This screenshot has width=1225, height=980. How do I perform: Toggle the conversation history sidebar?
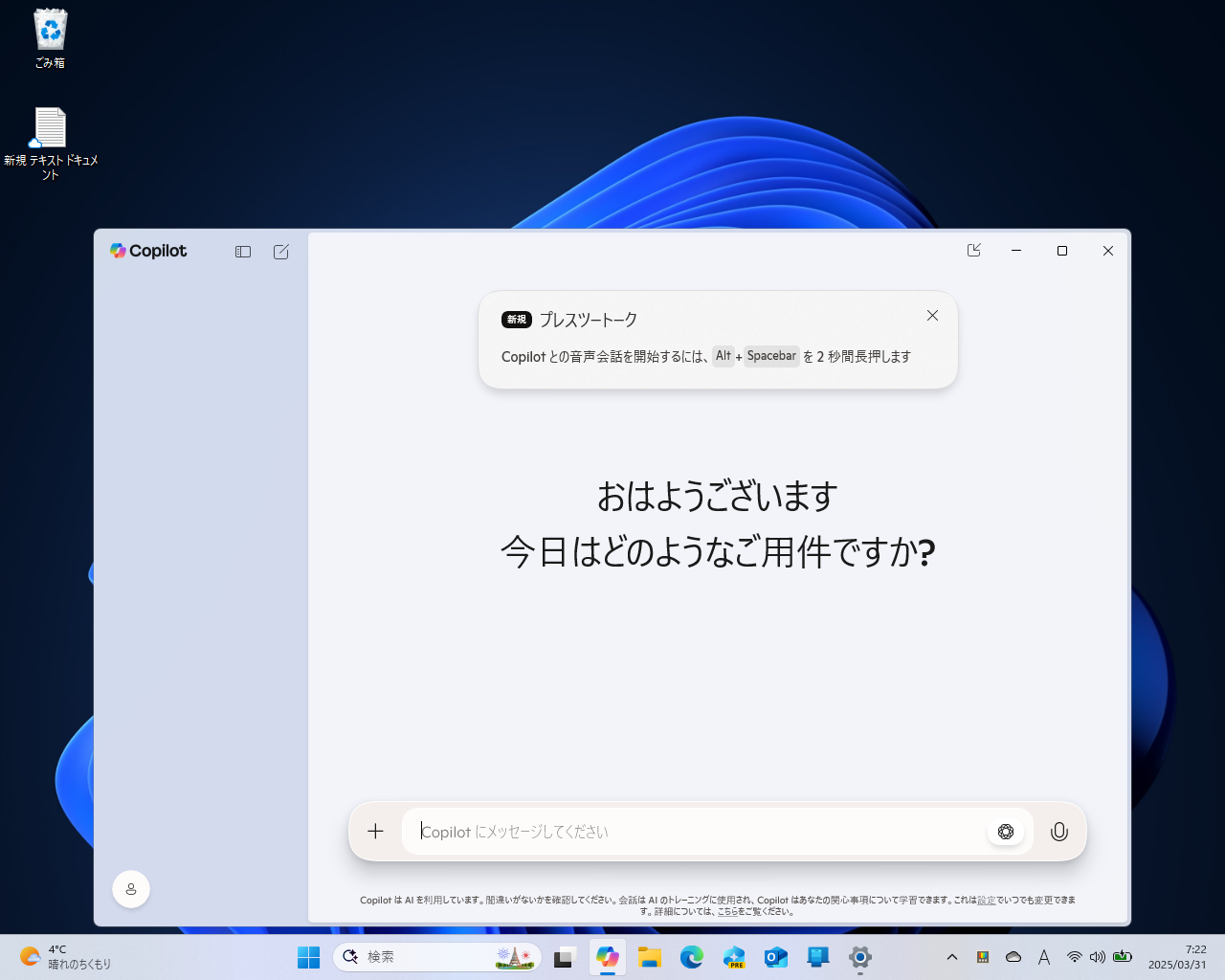(x=242, y=251)
